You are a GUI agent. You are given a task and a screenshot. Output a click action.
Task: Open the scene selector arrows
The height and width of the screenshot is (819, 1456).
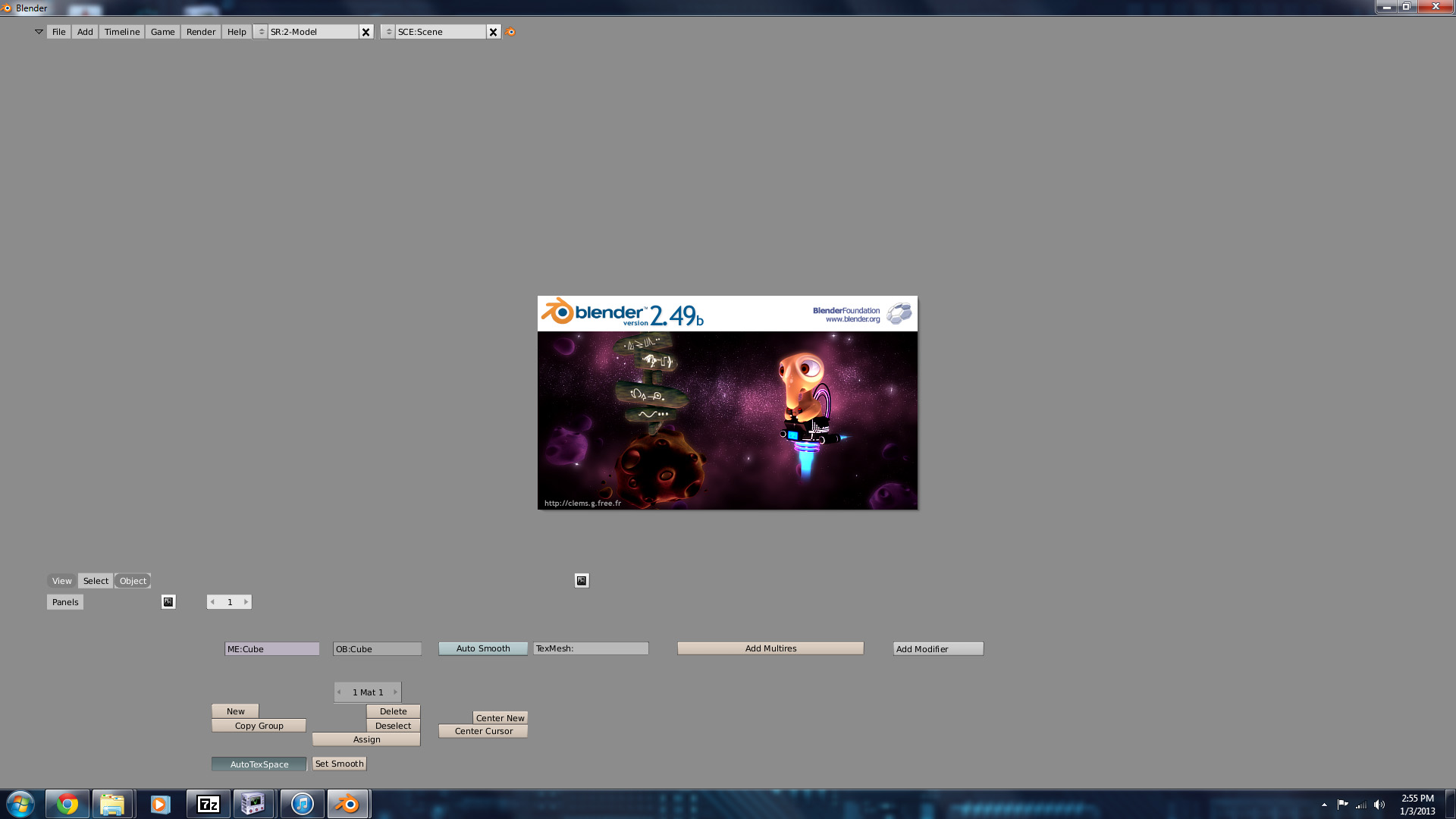(x=388, y=32)
